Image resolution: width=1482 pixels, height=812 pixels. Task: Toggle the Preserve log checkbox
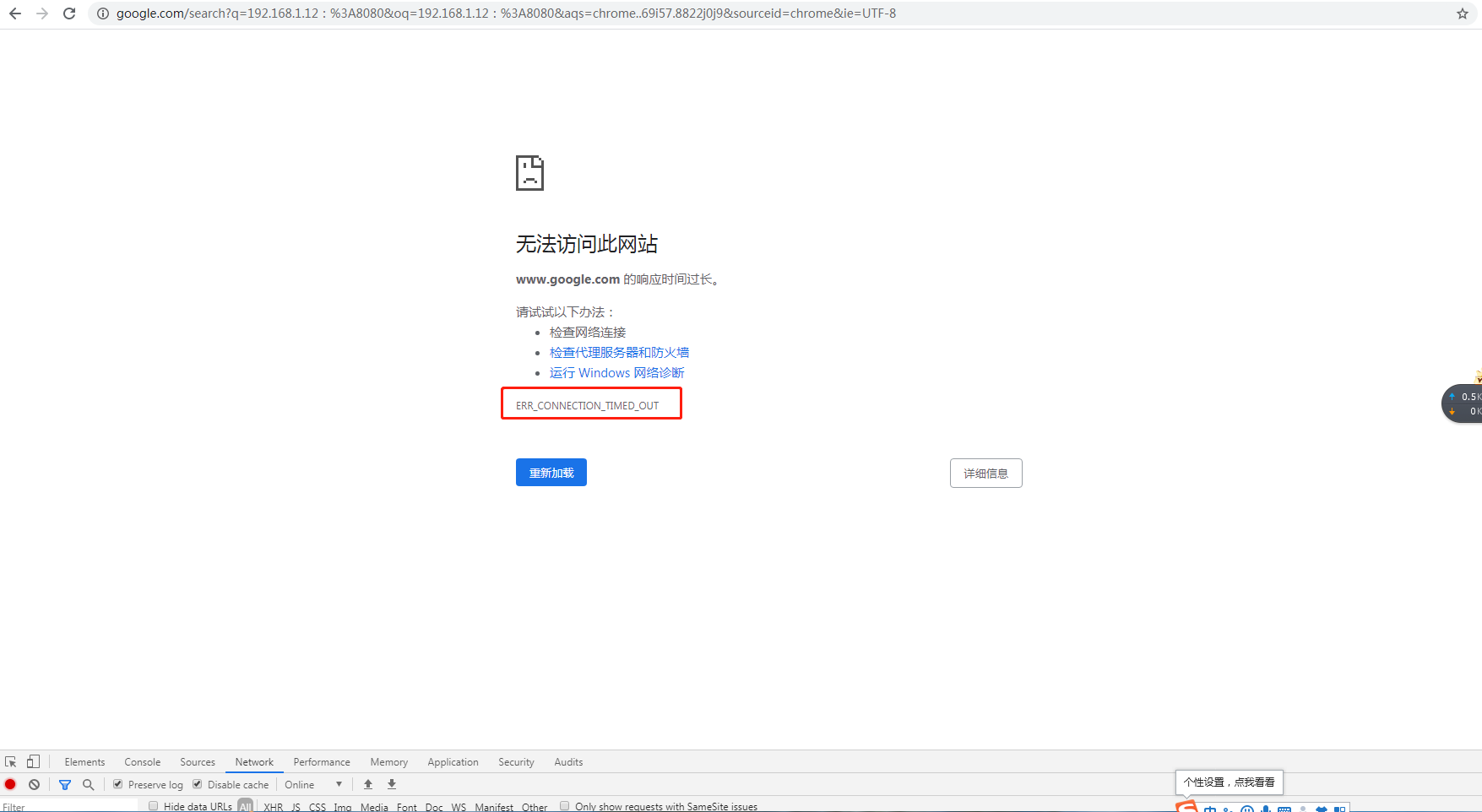point(118,784)
